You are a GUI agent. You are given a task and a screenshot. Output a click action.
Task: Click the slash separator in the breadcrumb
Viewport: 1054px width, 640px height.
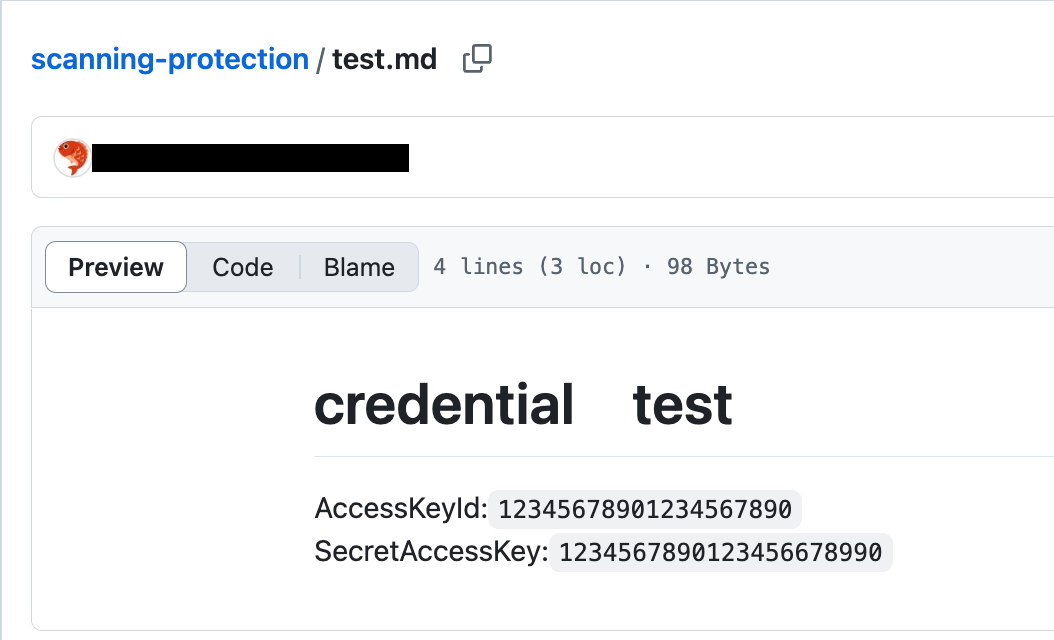tap(321, 59)
